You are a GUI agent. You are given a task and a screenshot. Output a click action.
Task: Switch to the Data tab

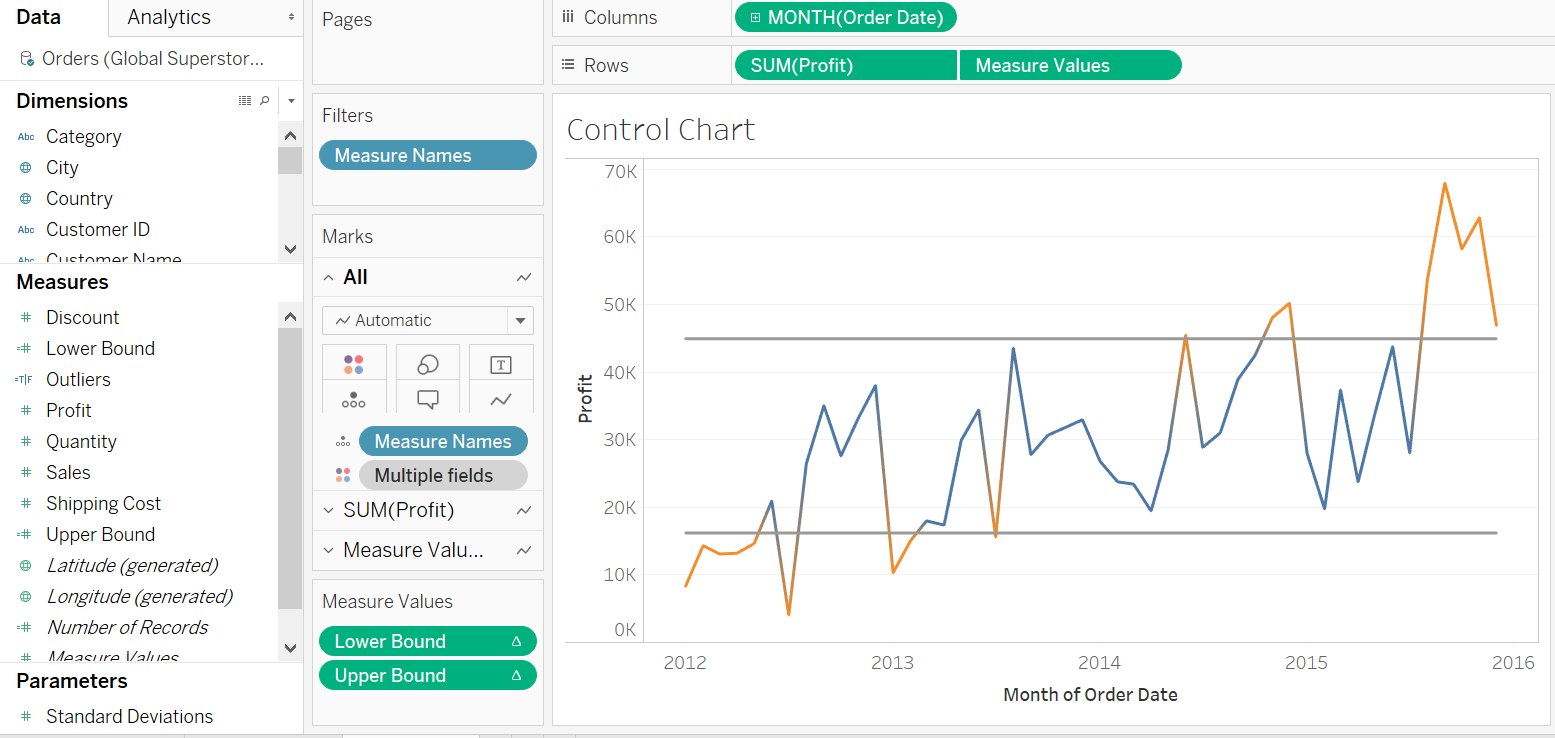click(39, 17)
